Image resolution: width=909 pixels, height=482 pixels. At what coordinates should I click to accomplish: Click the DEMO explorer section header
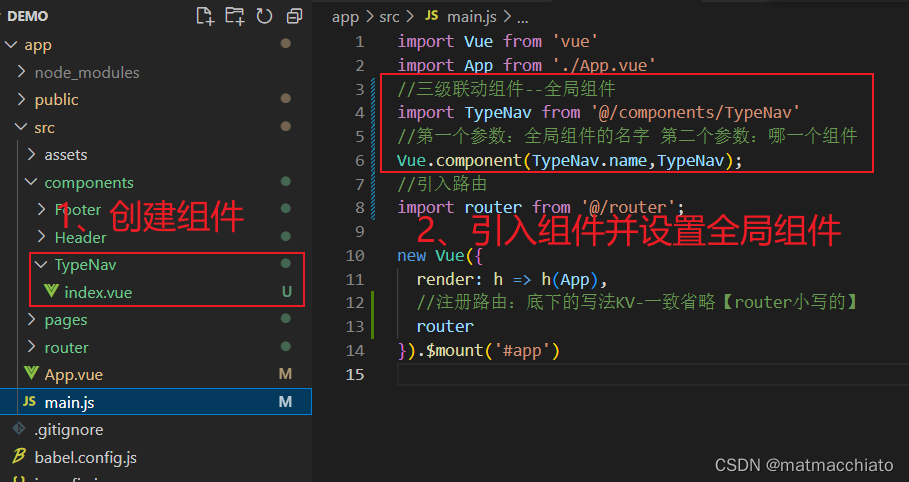(x=27, y=16)
